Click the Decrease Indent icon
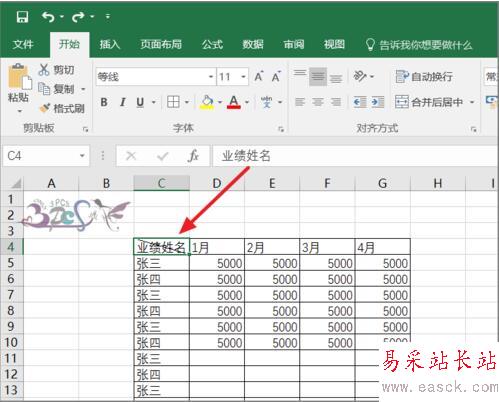Viewport: 499px width, 402px height. (360, 102)
